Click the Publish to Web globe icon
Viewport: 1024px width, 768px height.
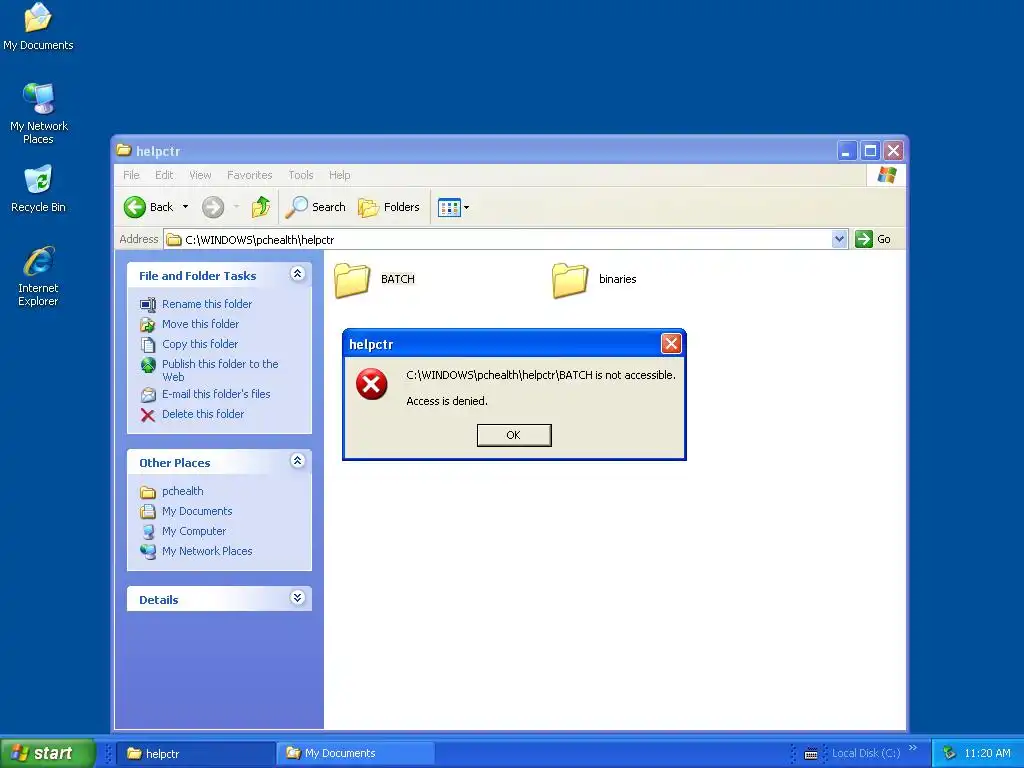pos(148,365)
